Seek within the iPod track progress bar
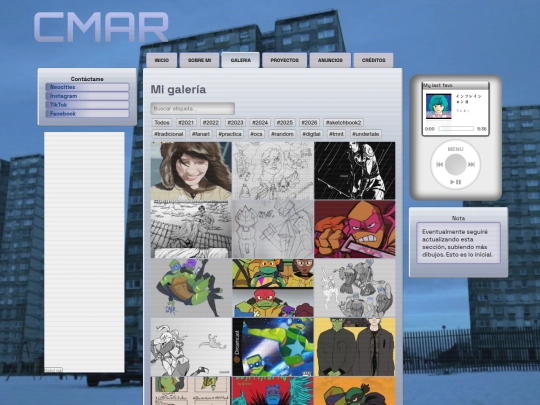Viewport: 540px width, 405px height. click(x=456, y=129)
